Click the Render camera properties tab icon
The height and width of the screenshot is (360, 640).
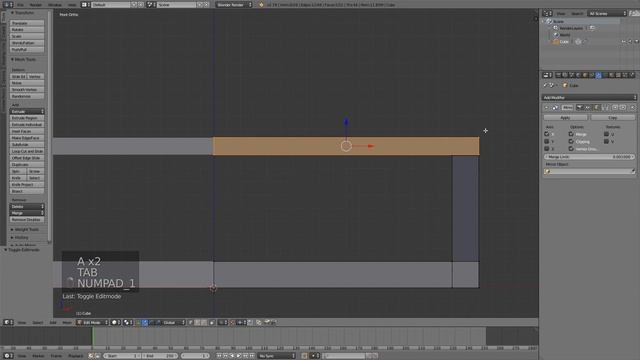[x=558, y=75]
